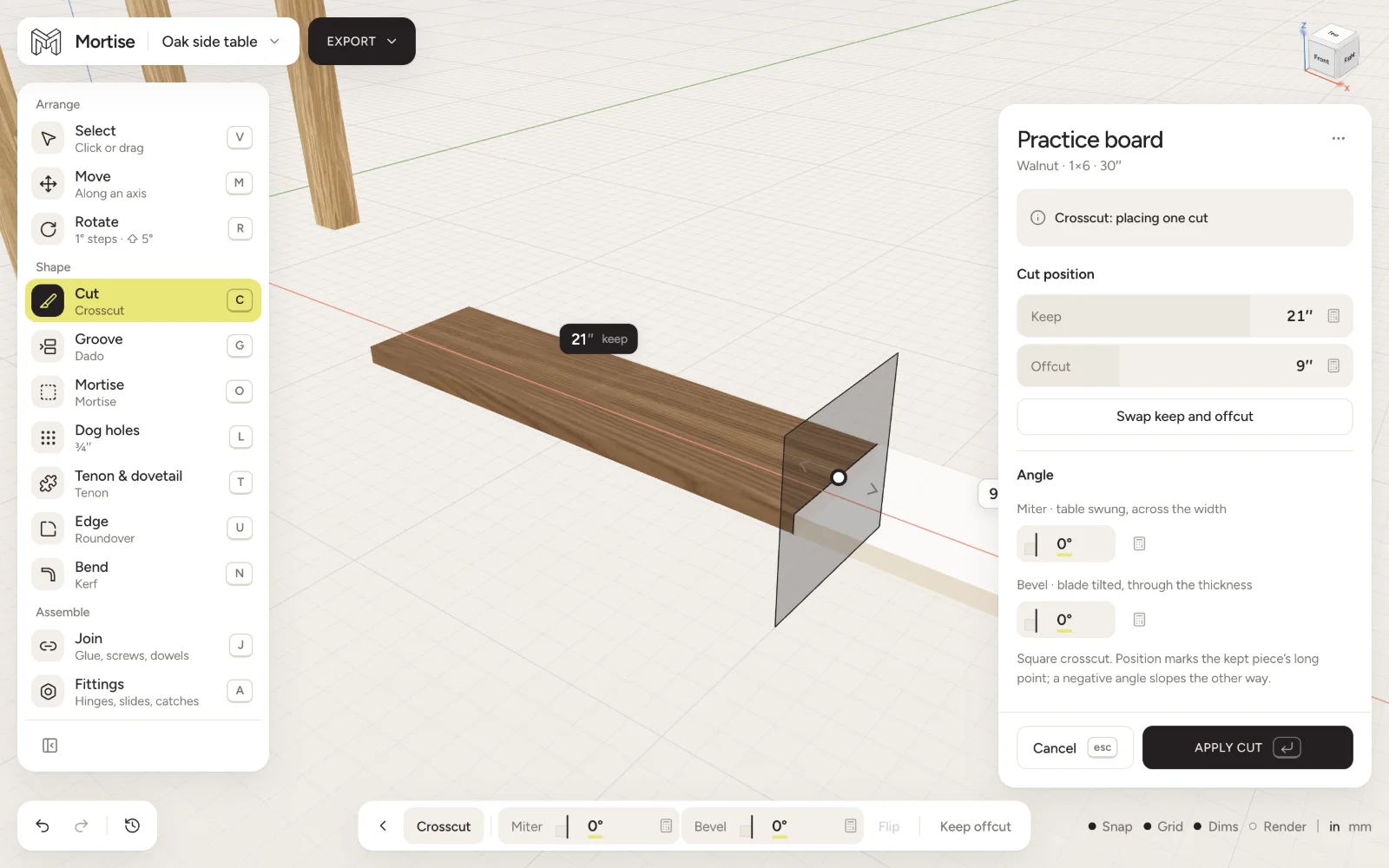
Task: Pick the Bend kerf tool icon
Action: pos(49,575)
